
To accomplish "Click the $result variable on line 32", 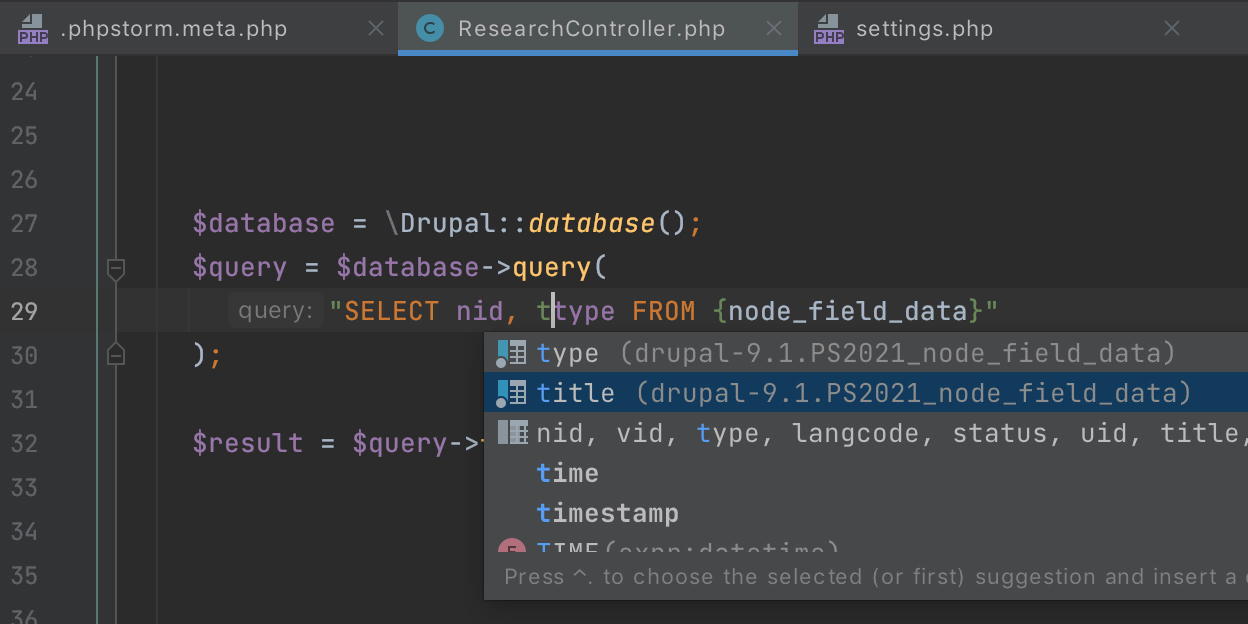I will [x=248, y=443].
